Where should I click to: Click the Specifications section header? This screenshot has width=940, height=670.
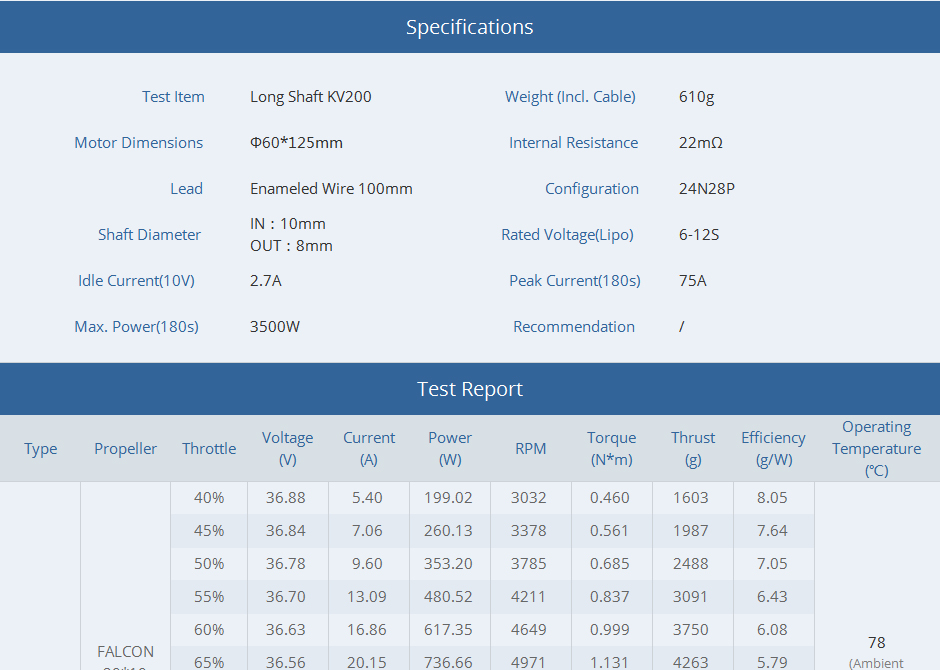pyautogui.click(x=469, y=27)
